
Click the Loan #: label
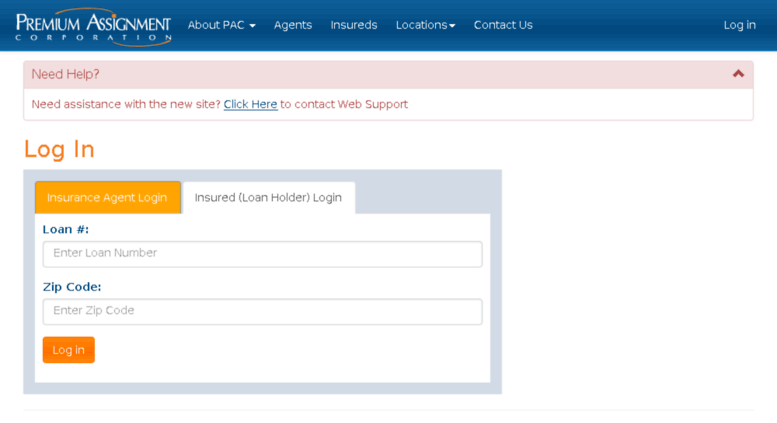click(65, 229)
